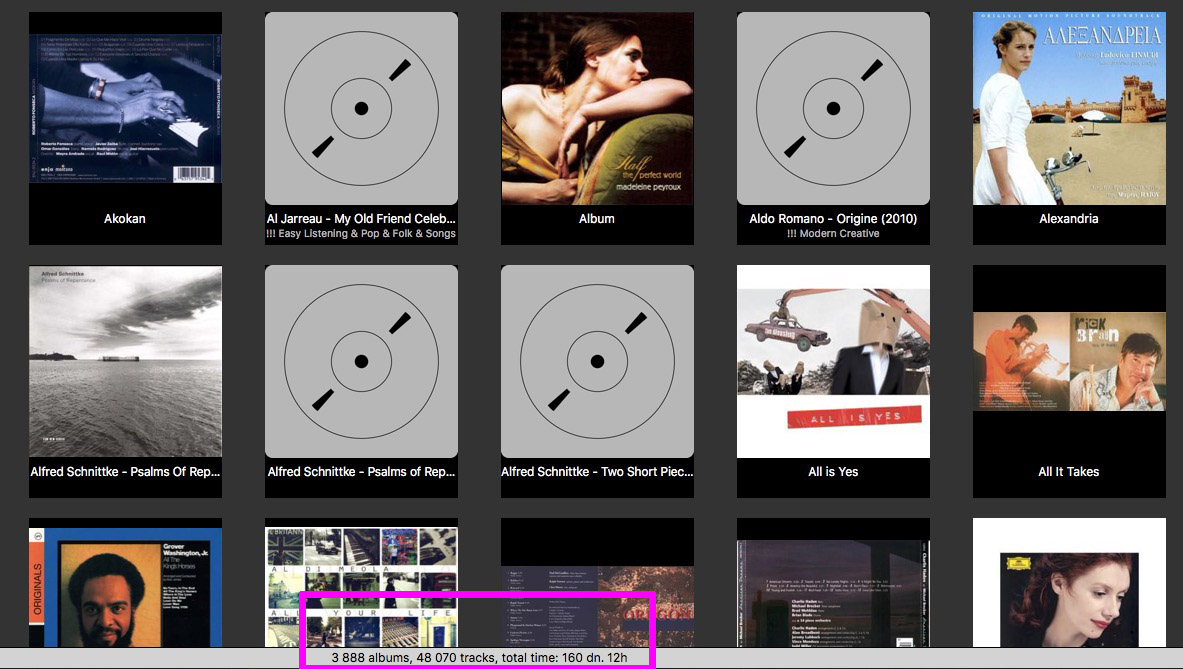Viewport: 1183px width, 669px height.
Task: Open the Alexandria soundtrack cover art
Action: coord(1069,108)
